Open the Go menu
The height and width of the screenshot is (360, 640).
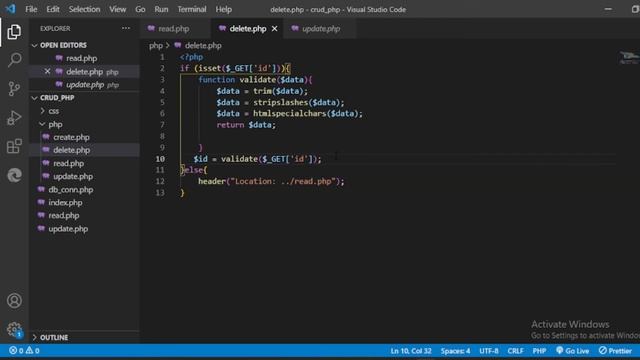(x=140, y=9)
